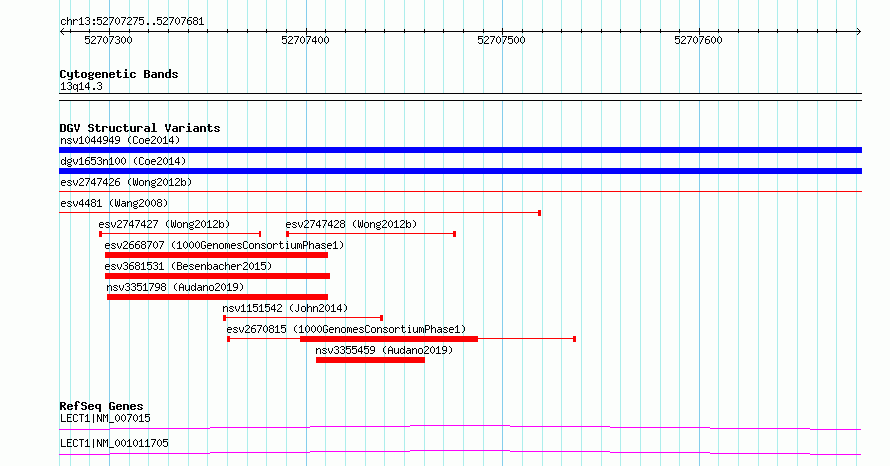Select the red nsv3355459 variant bar
This screenshot has width=890, height=466.
pyautogui.click(x=371, y=360)
